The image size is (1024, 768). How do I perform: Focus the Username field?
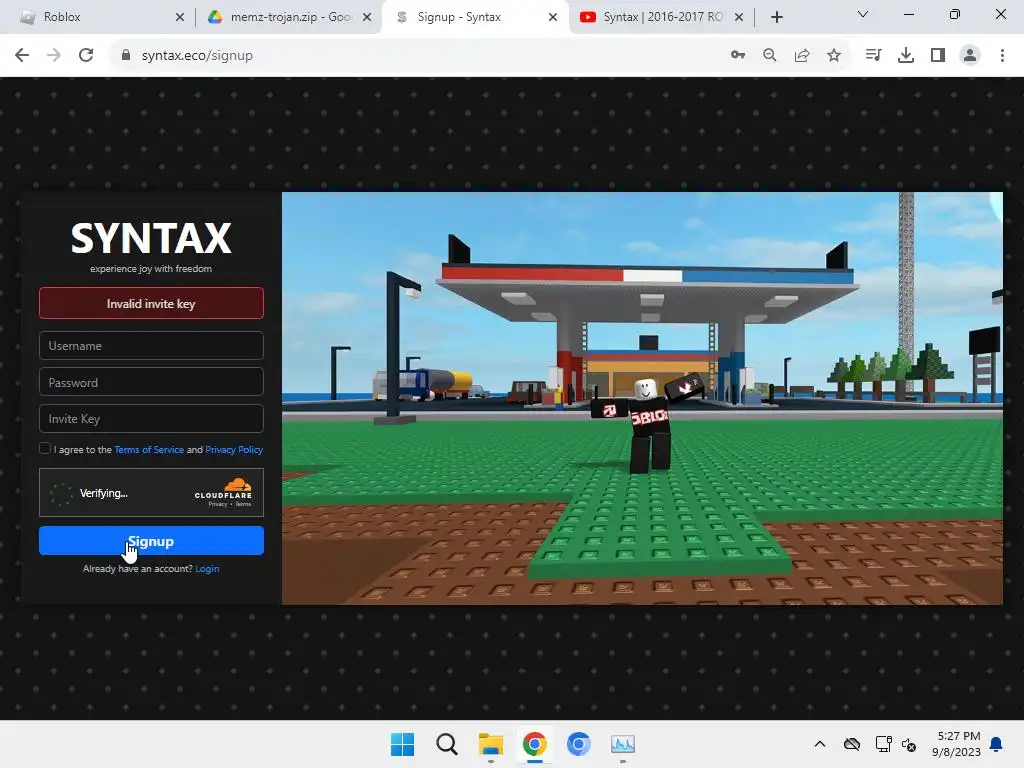pos(151,345)
